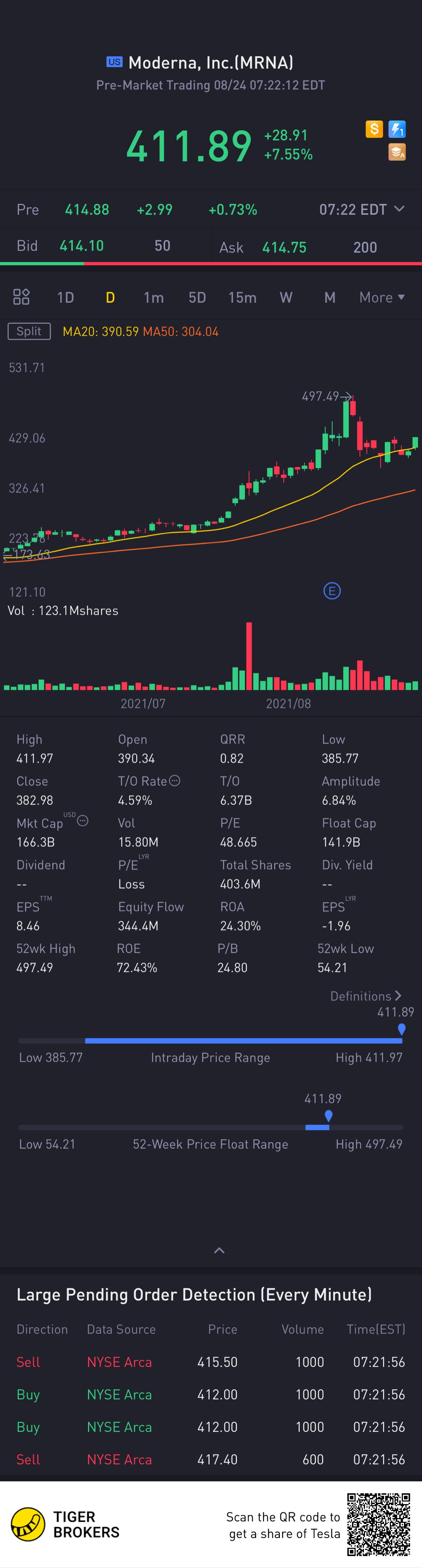Image resolution: width=422 pixels, height=1568 pixels.
Task: Tap the Large Pending Order Detection header
Action: [x=194, y=1295]
